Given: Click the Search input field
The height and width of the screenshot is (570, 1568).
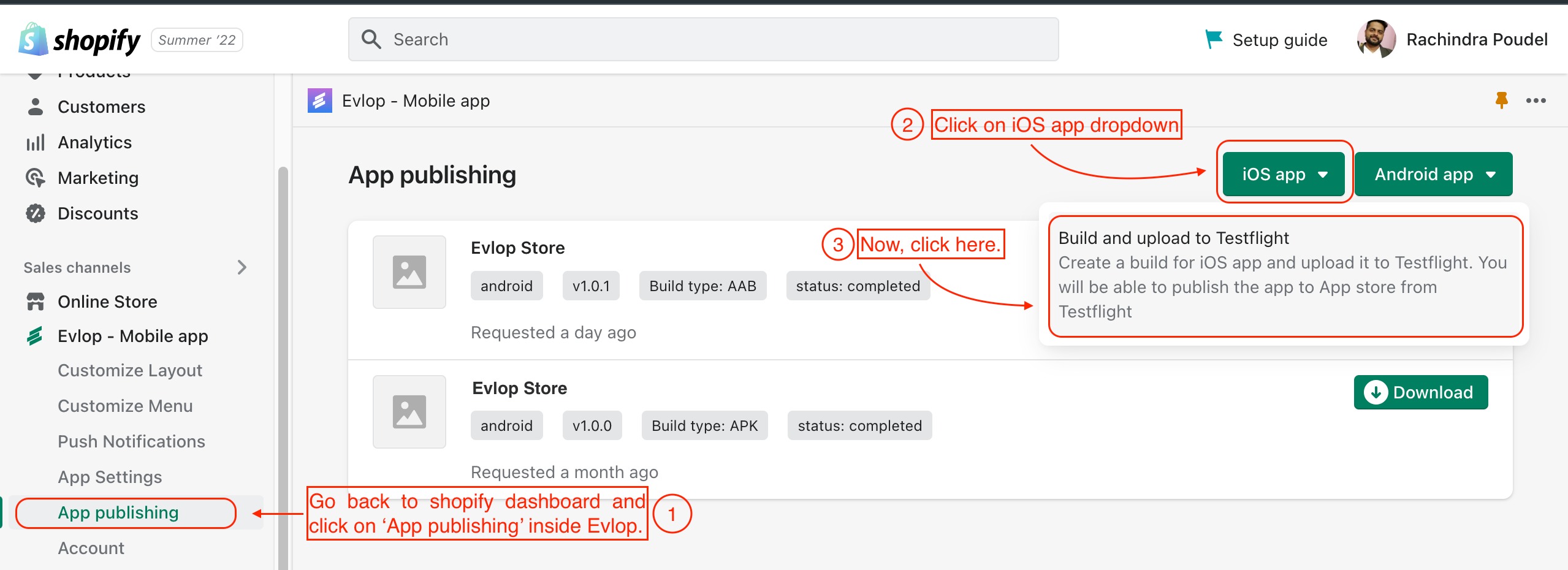Looking at the screenshot, I should tap(703, 39).
